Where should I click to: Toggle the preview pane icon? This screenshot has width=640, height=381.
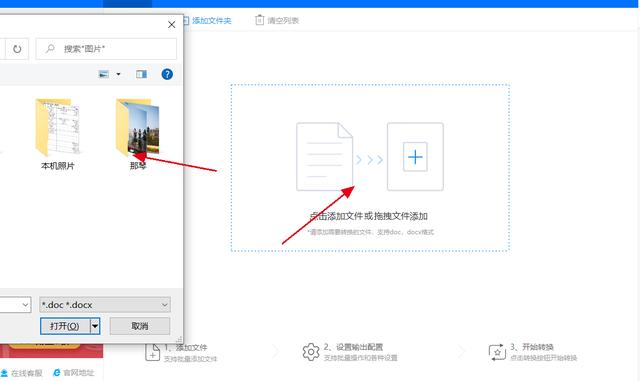(x=141, y=74)
